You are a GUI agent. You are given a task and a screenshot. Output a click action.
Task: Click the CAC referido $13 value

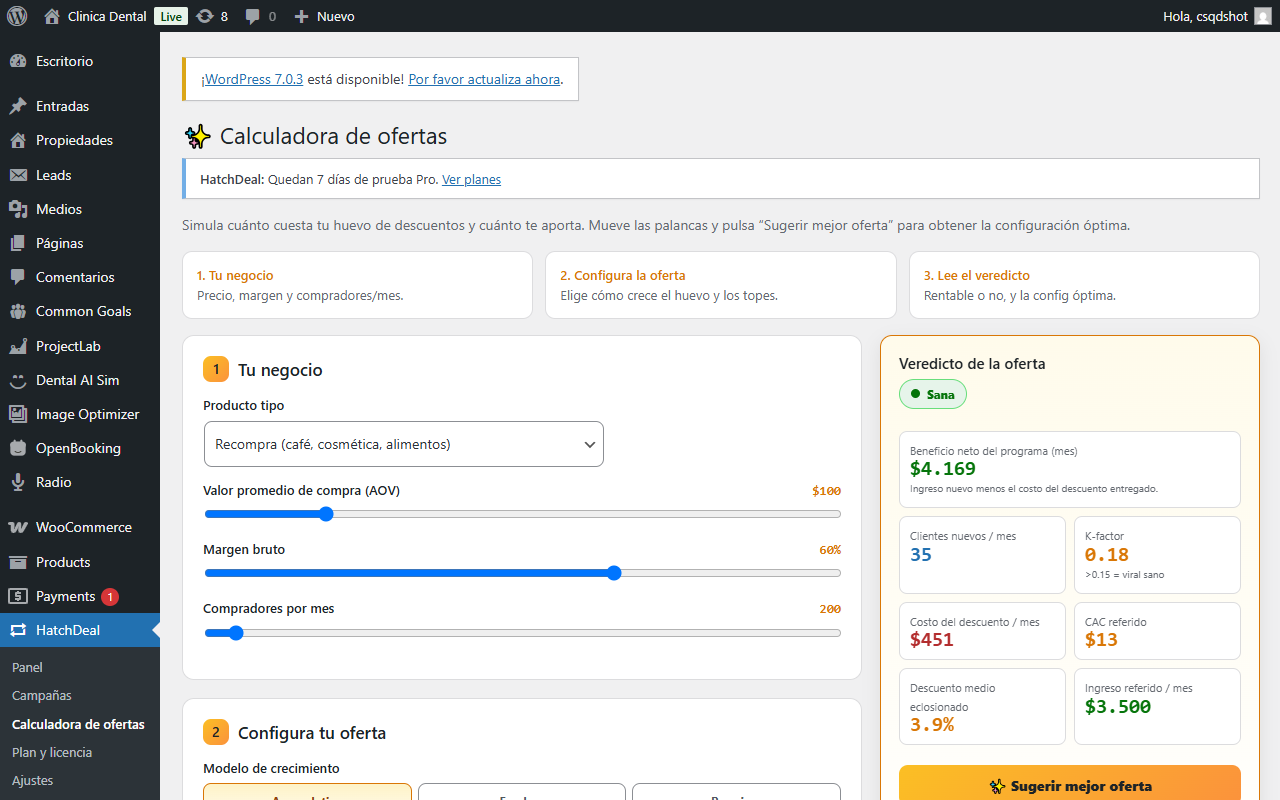[1101, 640]
